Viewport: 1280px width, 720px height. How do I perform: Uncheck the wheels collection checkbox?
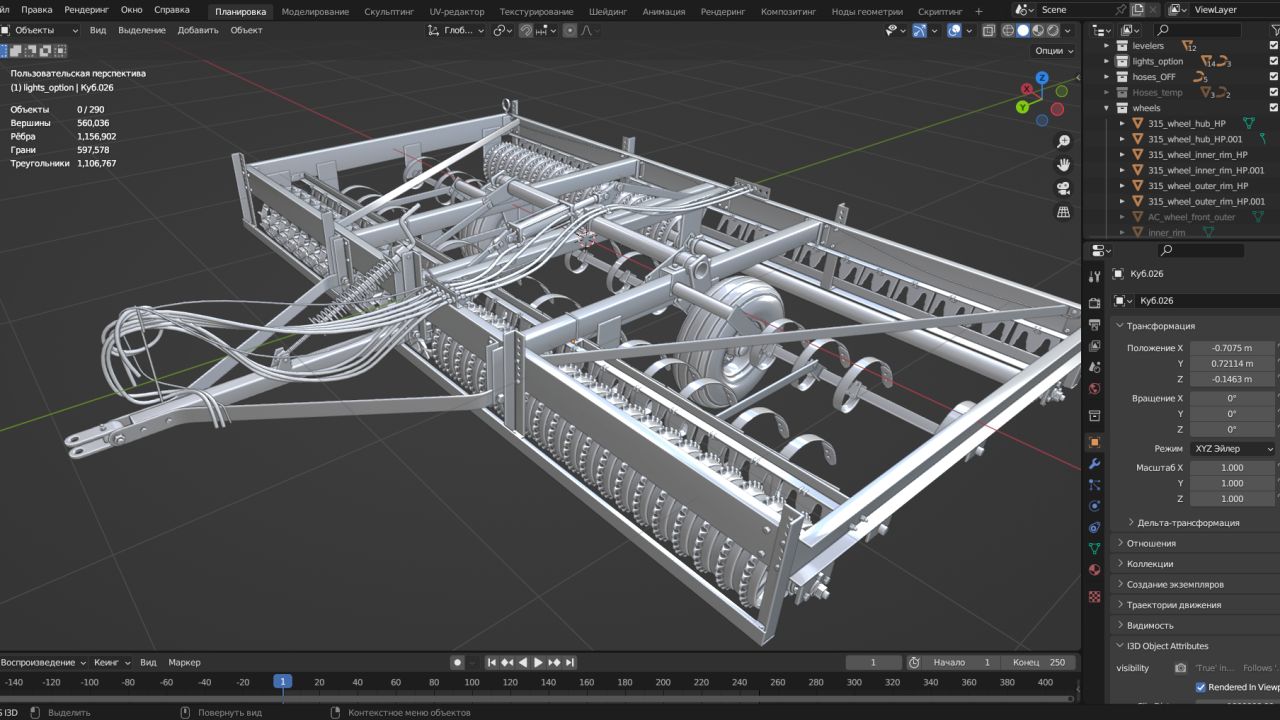tap(1273, 108)
